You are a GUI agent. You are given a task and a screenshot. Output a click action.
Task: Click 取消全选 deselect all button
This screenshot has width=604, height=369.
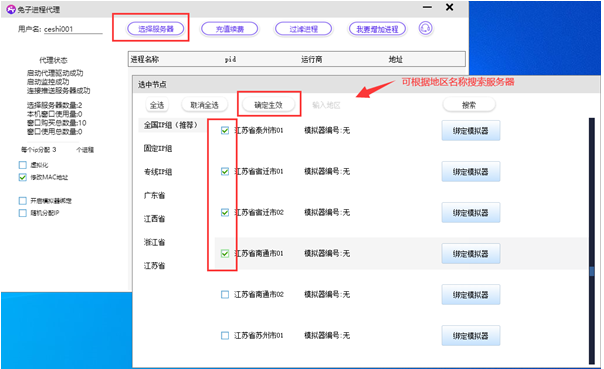pos(205,105)
